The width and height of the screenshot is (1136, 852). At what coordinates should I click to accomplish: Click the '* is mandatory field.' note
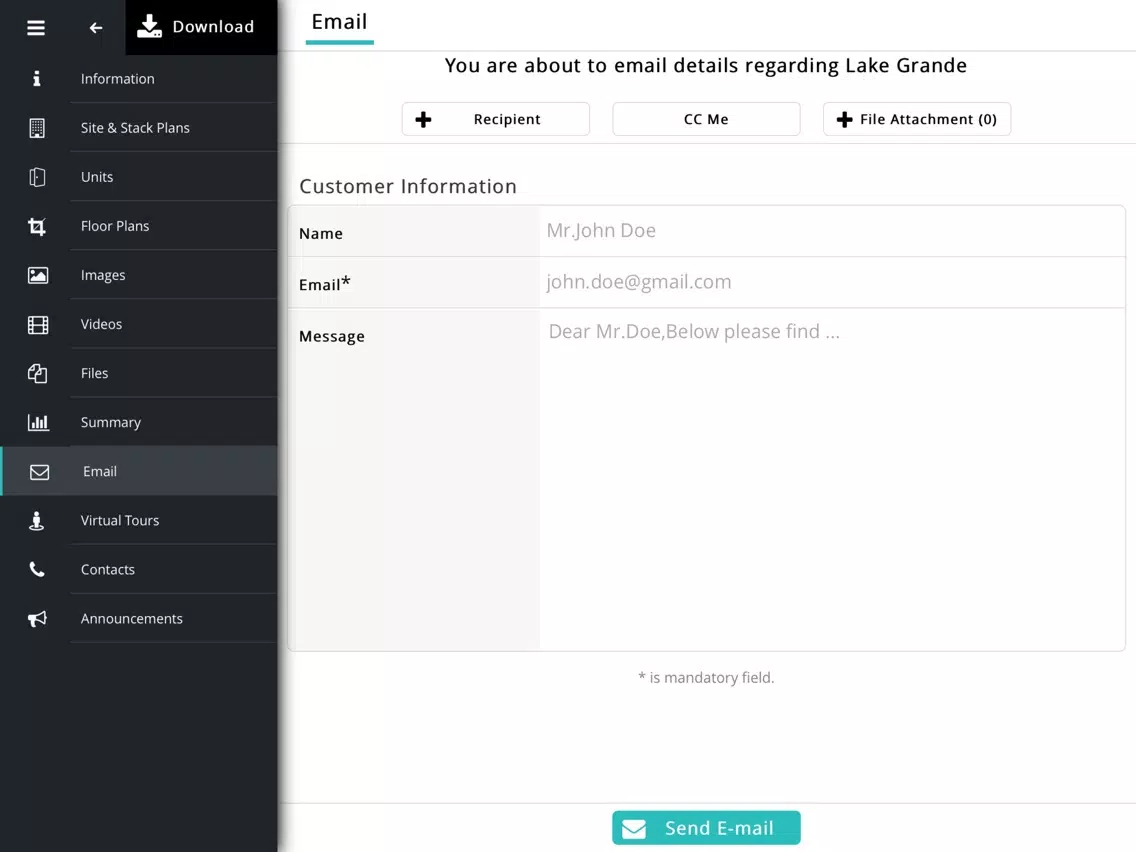click(x=706, y=677)
